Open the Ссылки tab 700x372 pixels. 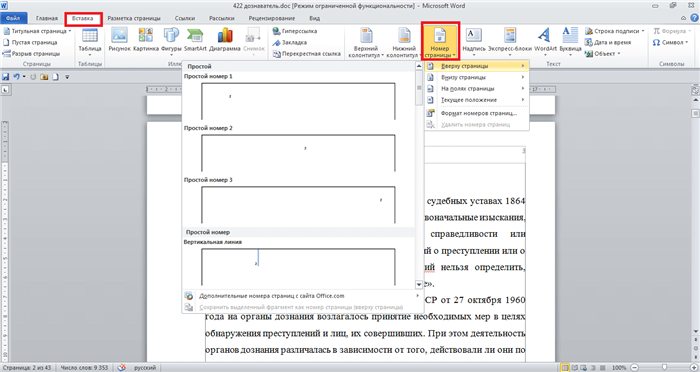coord(185,18)
